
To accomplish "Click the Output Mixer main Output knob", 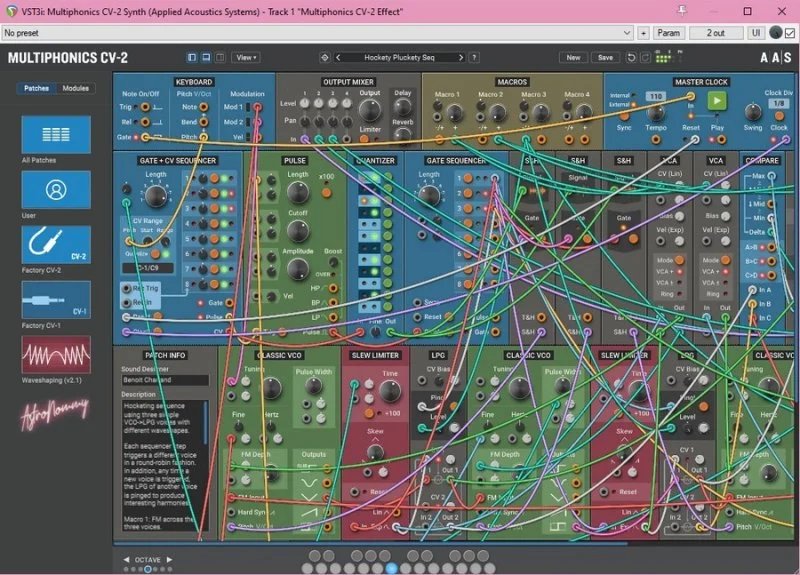I will click(x=370, y=110).
